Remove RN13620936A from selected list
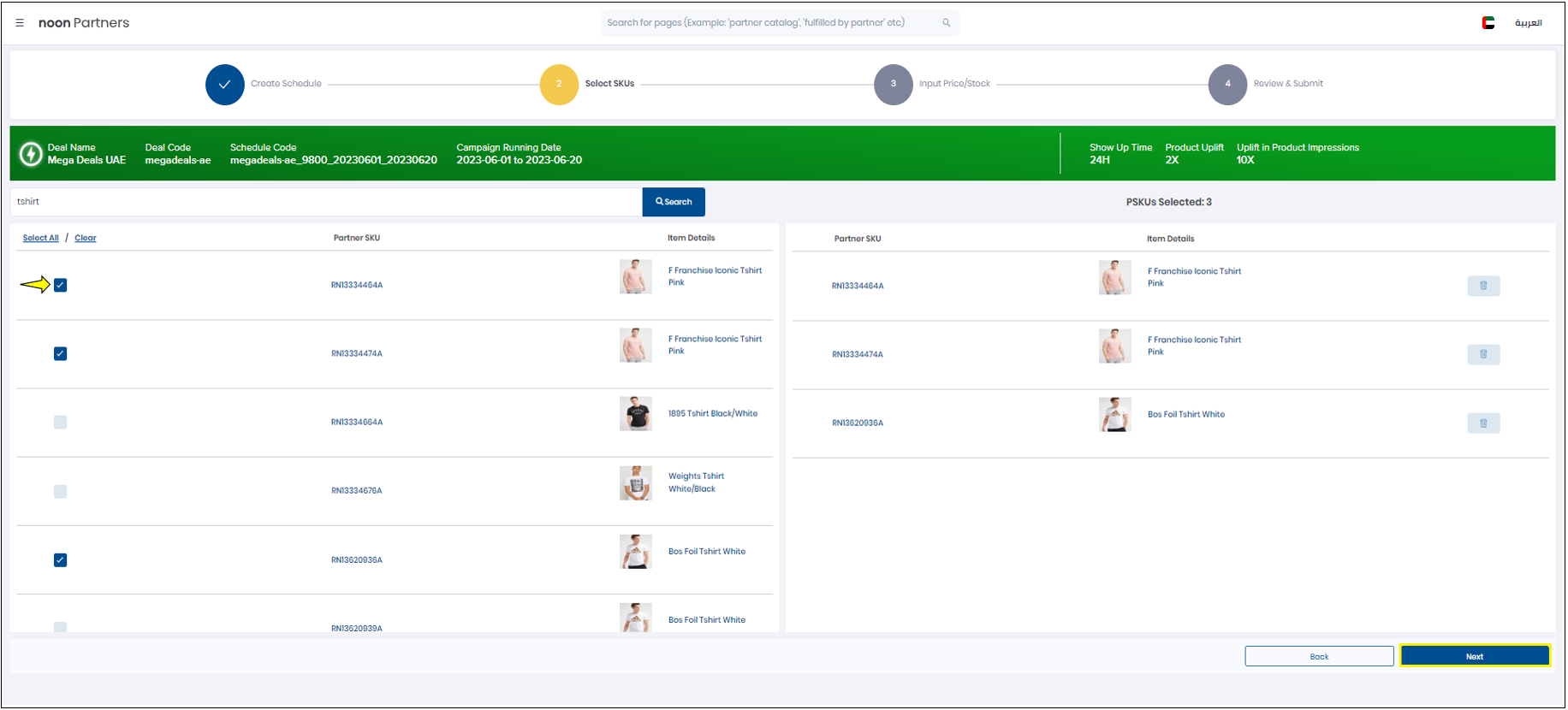This screenshot has height=710, width=1568. (1483, 423)
